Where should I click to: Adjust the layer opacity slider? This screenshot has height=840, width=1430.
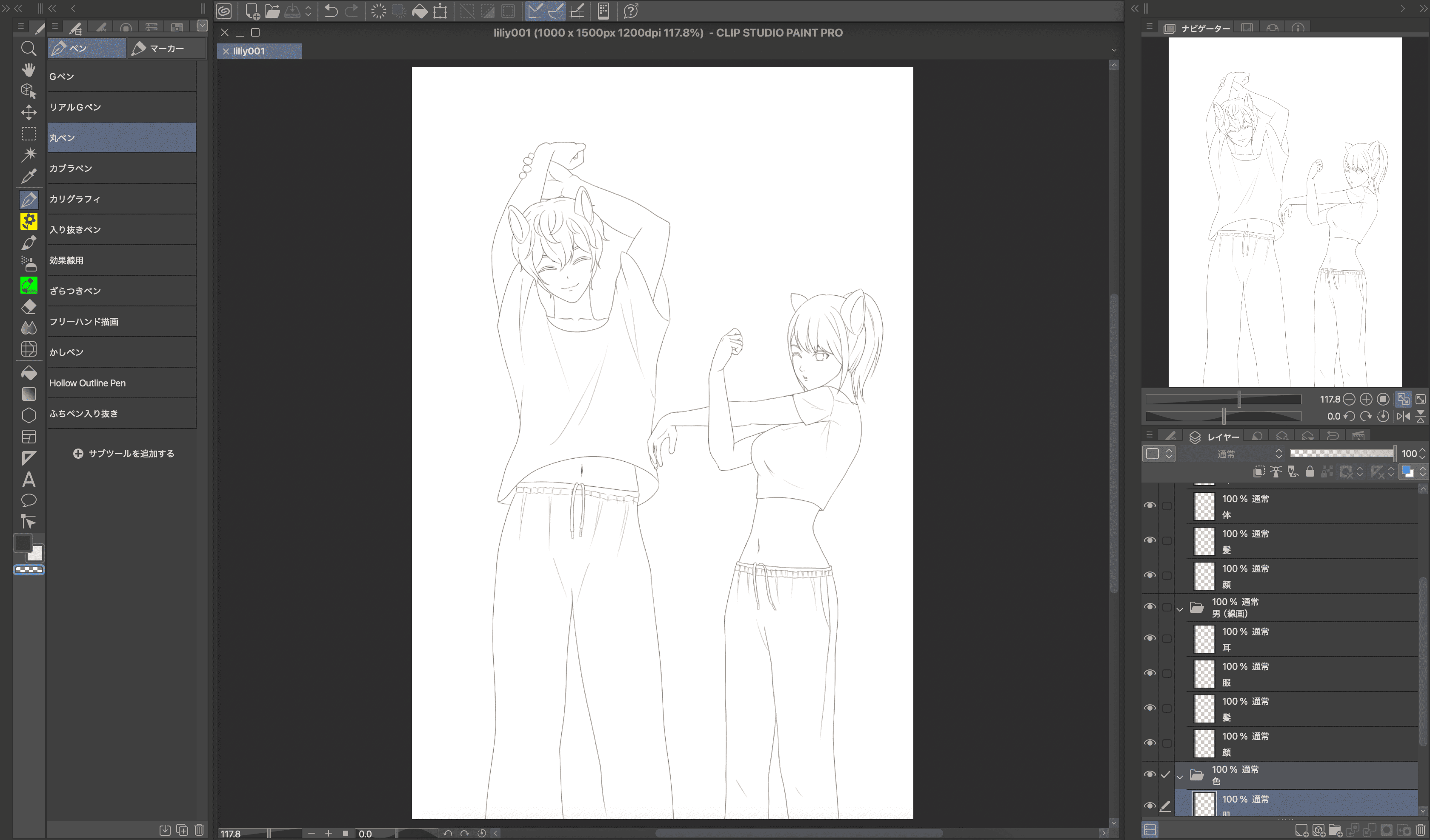pyautogui.click(x=1341, y=453)
